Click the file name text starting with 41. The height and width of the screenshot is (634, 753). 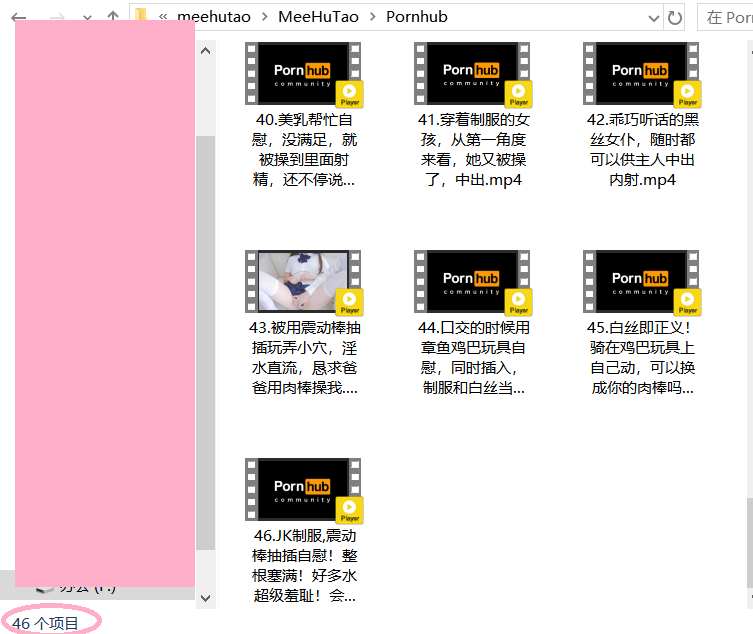tap(474, 149)
